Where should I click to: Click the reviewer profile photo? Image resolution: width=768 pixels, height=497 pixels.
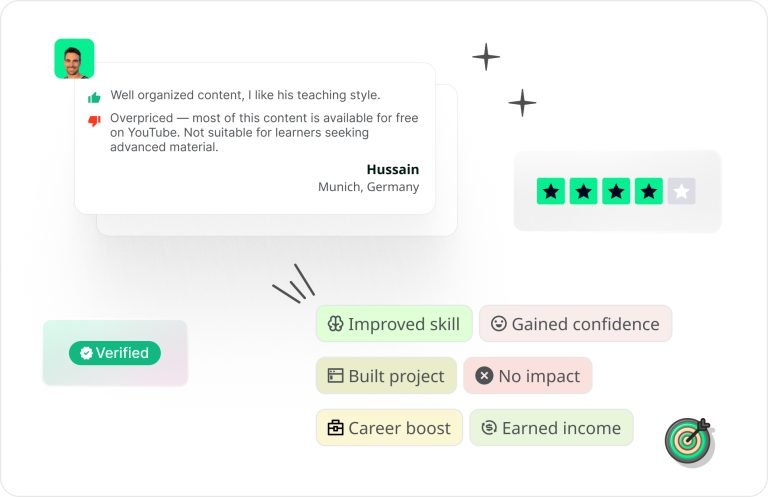click(74, 59)
